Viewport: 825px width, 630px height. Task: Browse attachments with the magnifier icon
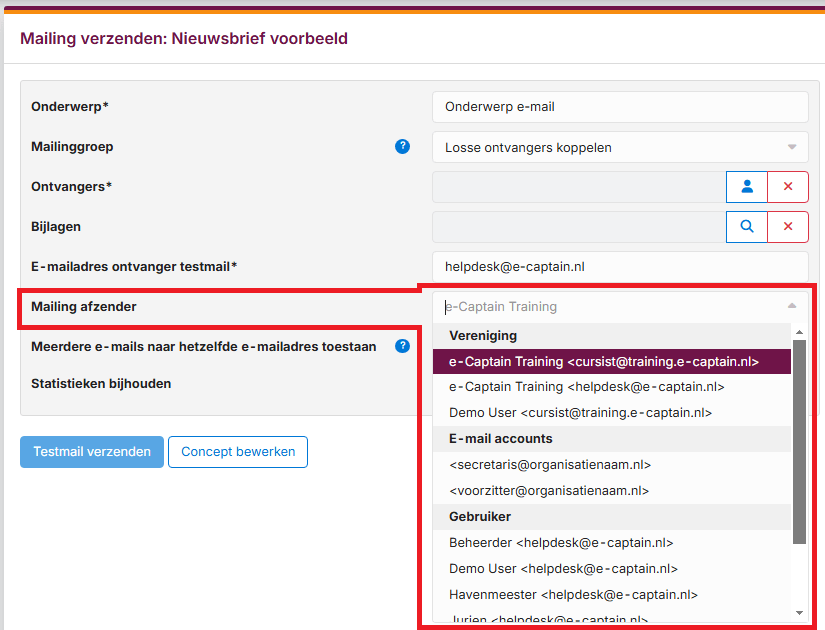(747, 227)
